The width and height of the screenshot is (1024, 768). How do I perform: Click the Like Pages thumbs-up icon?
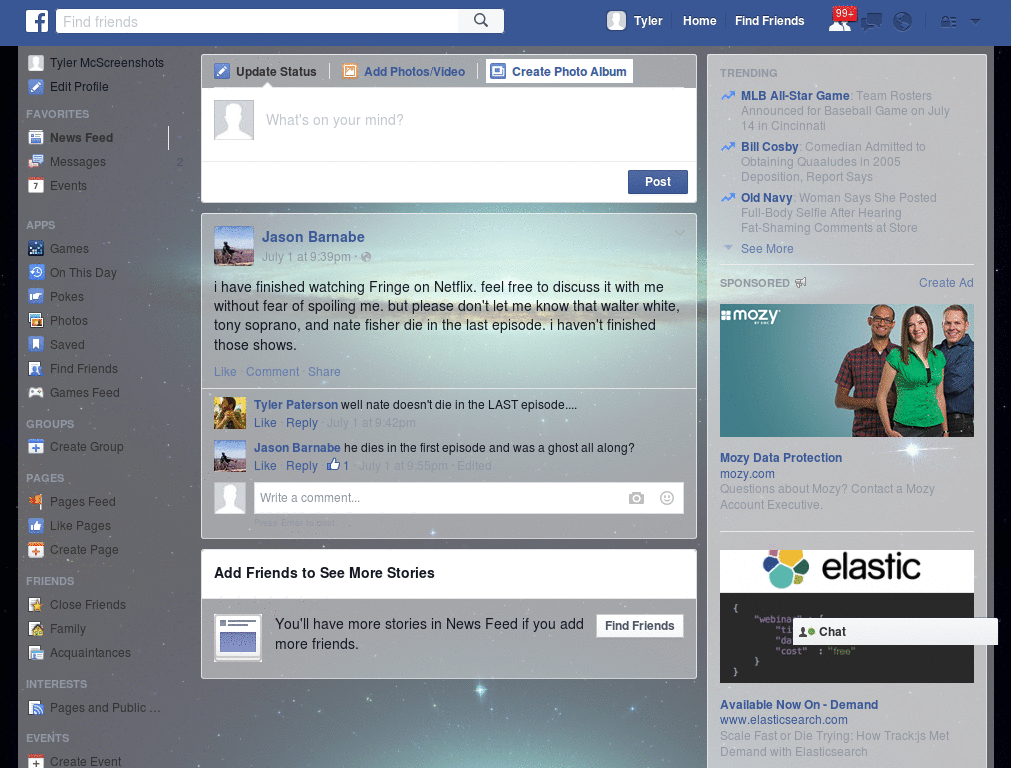point(36,526)
